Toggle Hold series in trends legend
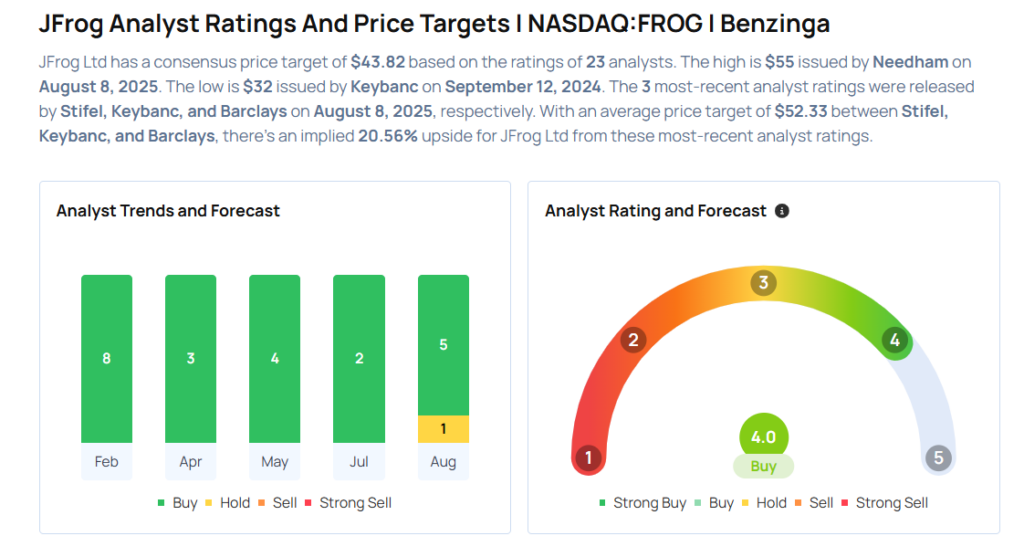This screenshot has height=536, width=1024. [227, 503]
